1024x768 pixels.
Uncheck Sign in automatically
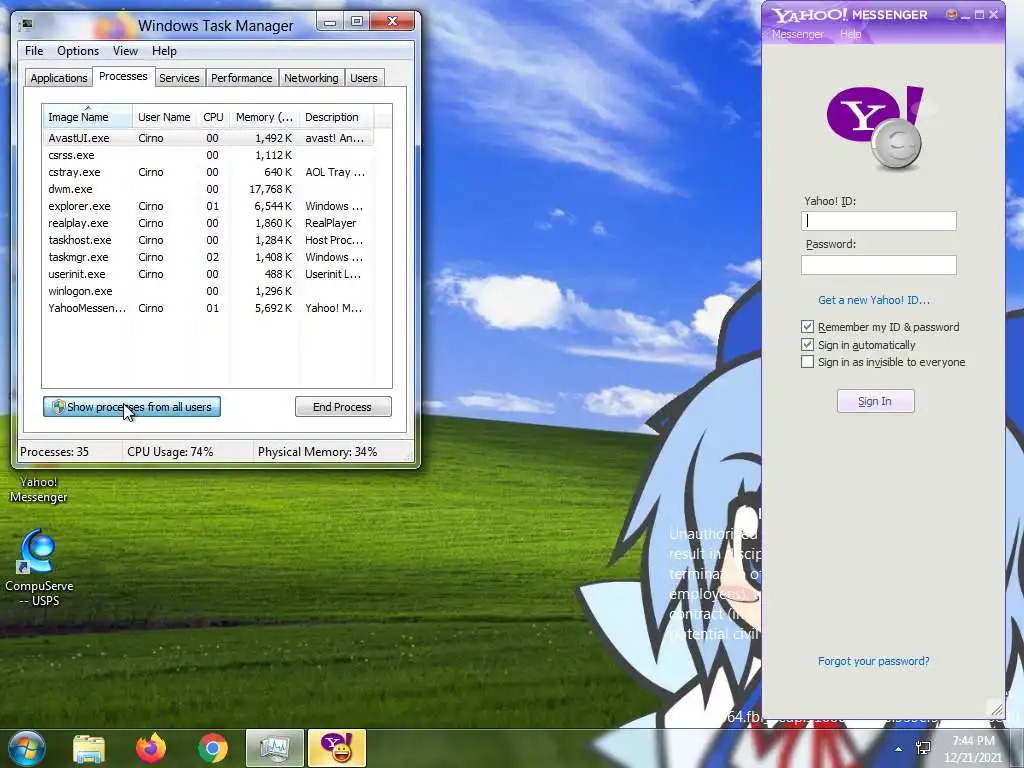click(x=808, y=344)
